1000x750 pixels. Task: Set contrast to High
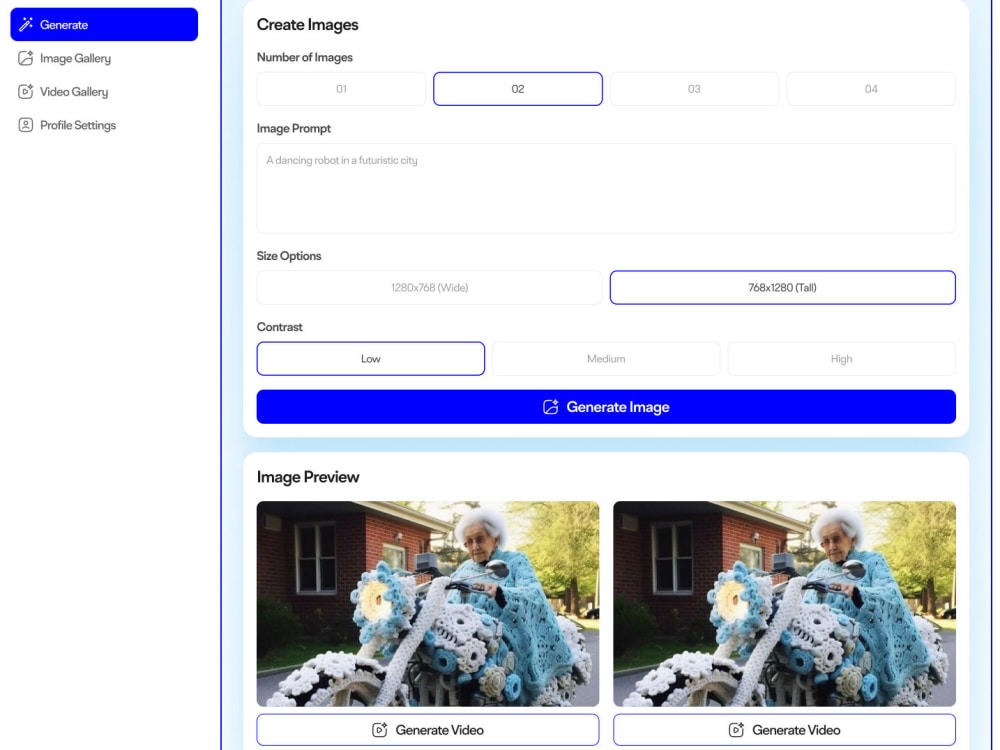point(841,358)
